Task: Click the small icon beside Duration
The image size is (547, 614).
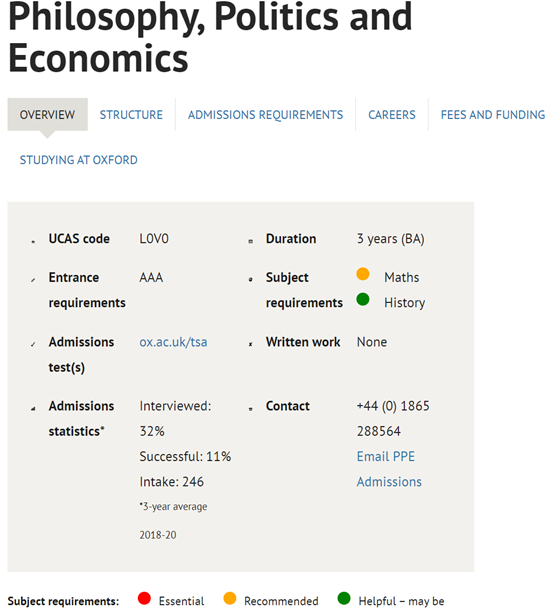Action: point(251,241)
